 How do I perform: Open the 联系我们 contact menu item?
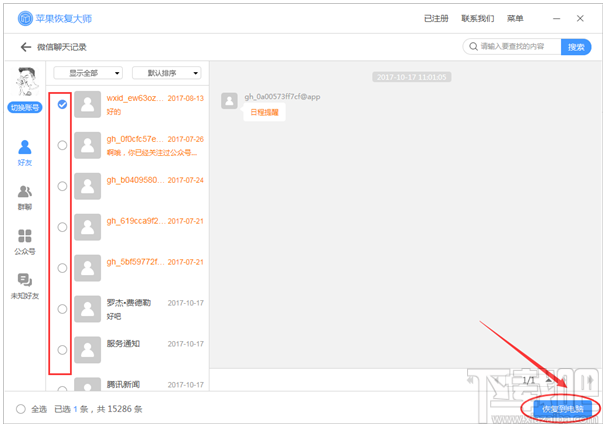pyautogui.click(x=477, y=19)
